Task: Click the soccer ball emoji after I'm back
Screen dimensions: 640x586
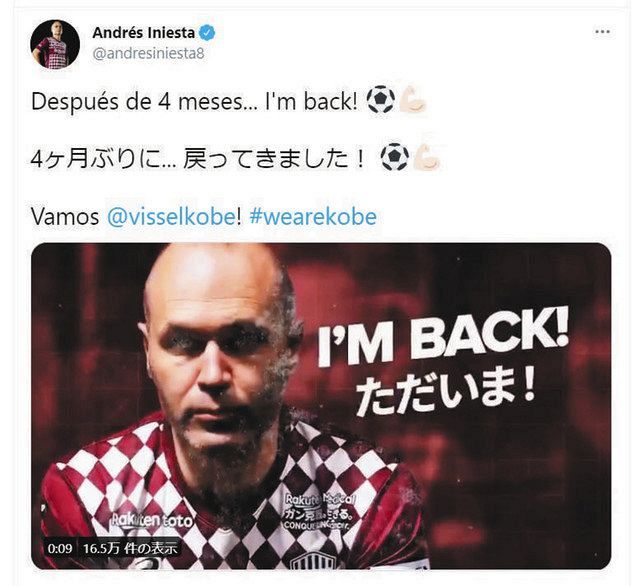Action: click(381, 100)
